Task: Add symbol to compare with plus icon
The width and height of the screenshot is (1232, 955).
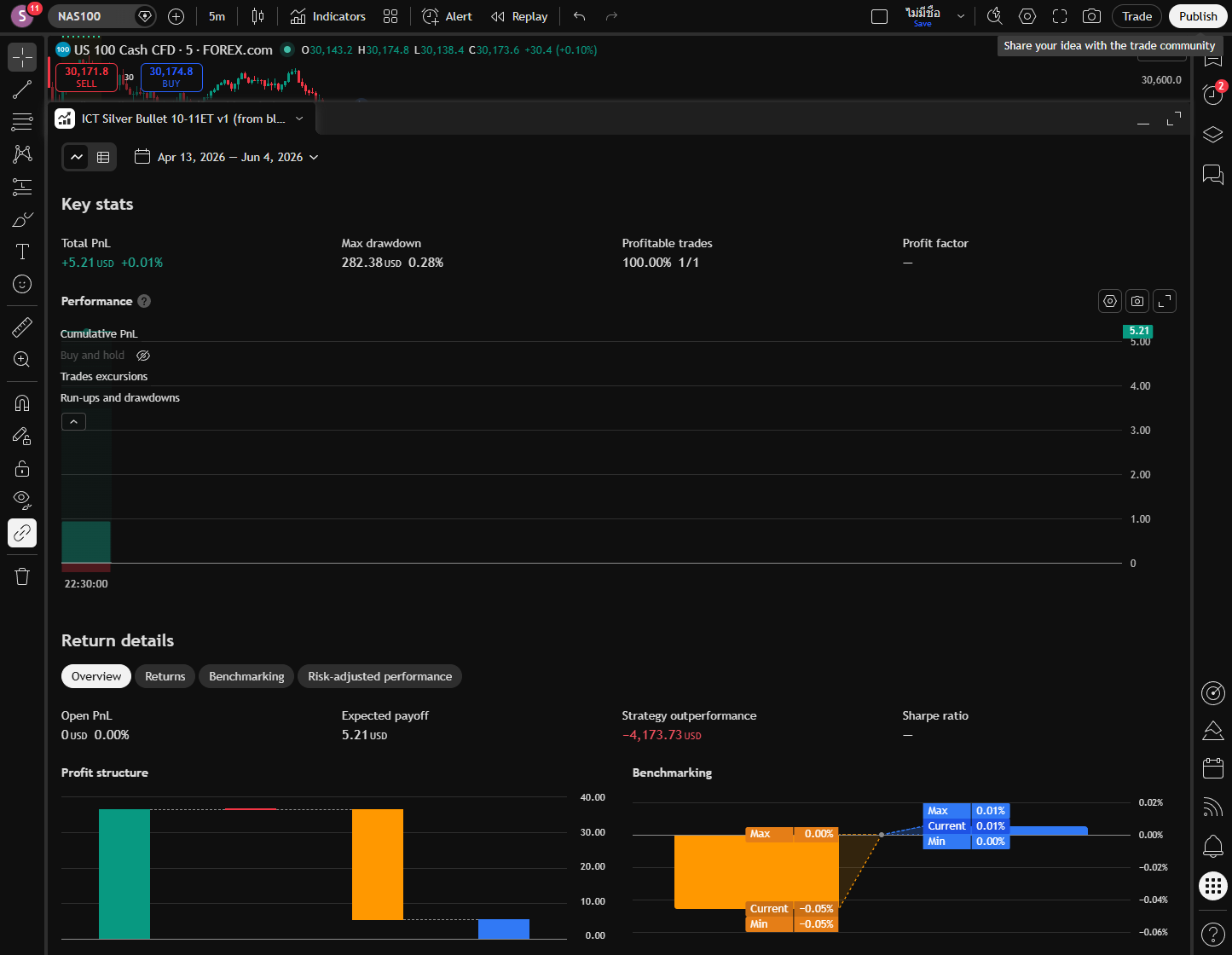Action: click(x=176, y=16)
